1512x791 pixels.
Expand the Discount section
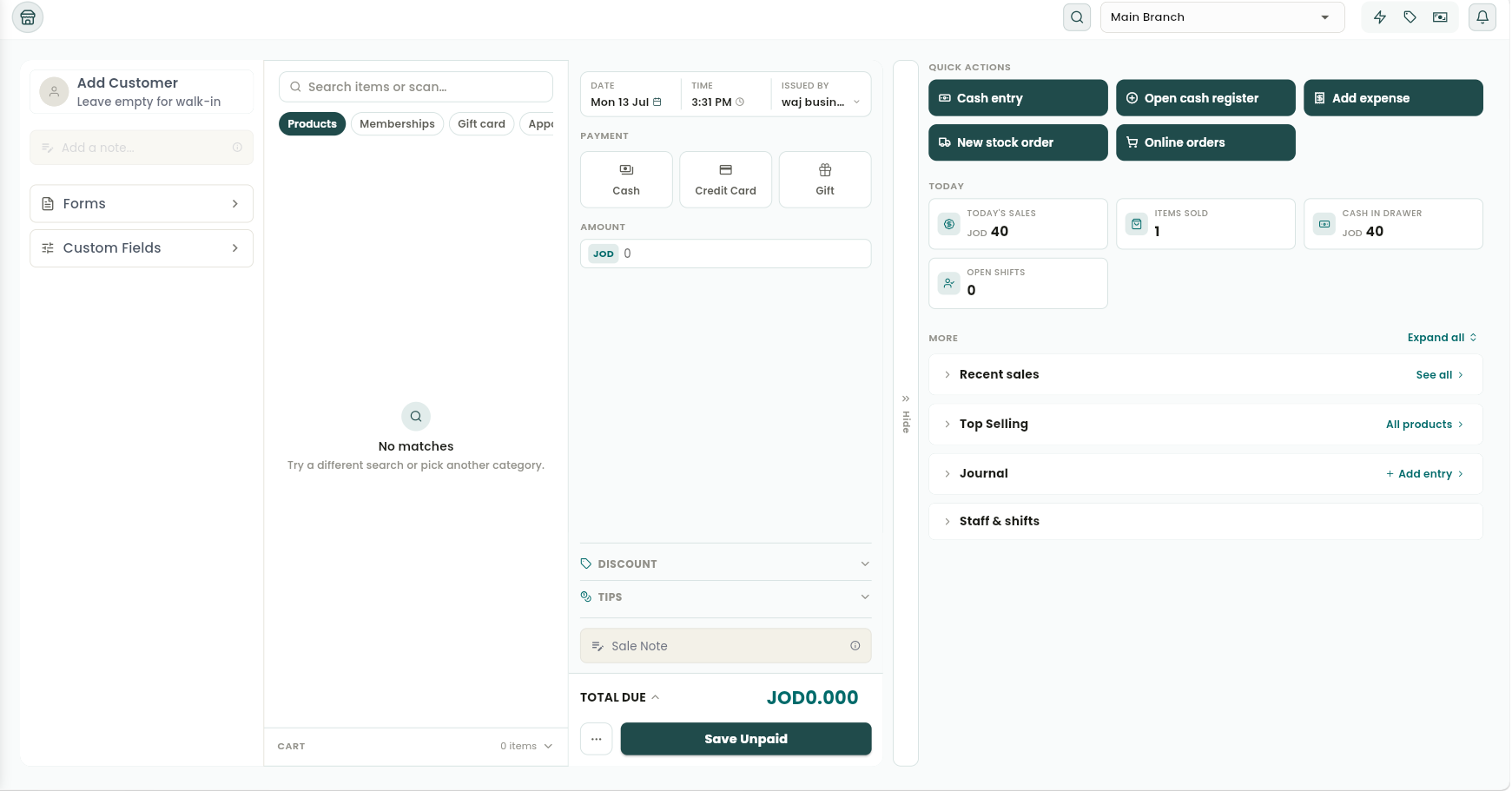725,564
